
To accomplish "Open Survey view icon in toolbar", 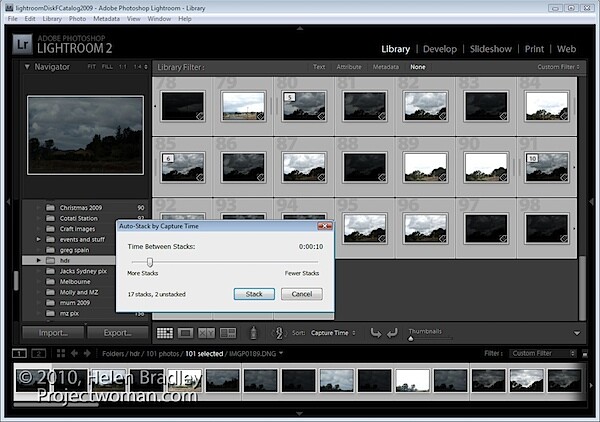I will [228, 333].
